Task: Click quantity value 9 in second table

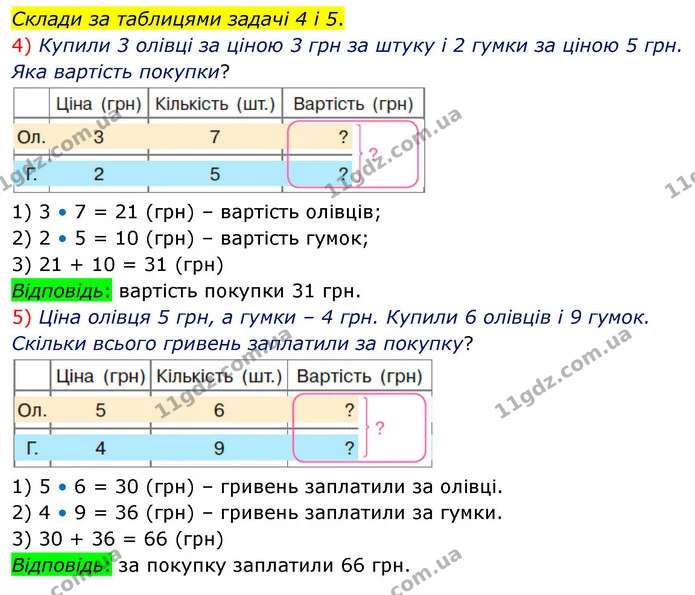Action: click(x=219, y=448)
